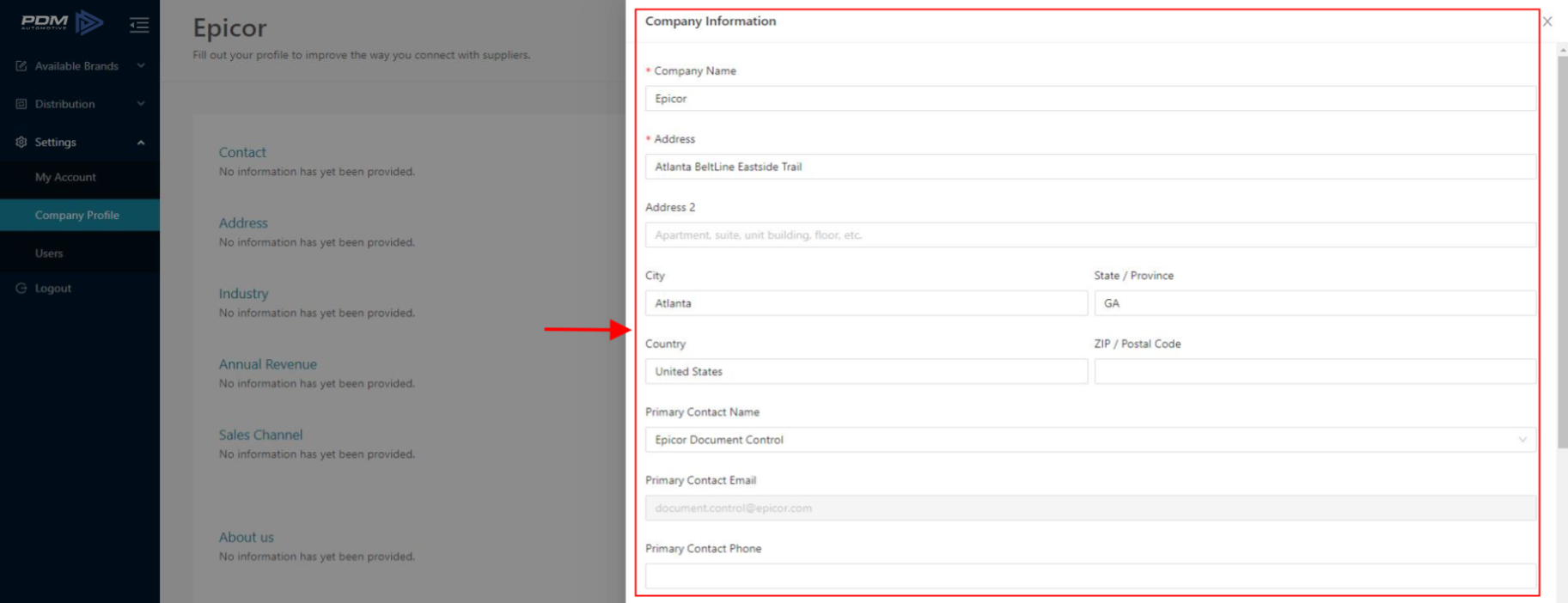
Task: Click the Settings gear icon
Action: (x=21, y=142)
